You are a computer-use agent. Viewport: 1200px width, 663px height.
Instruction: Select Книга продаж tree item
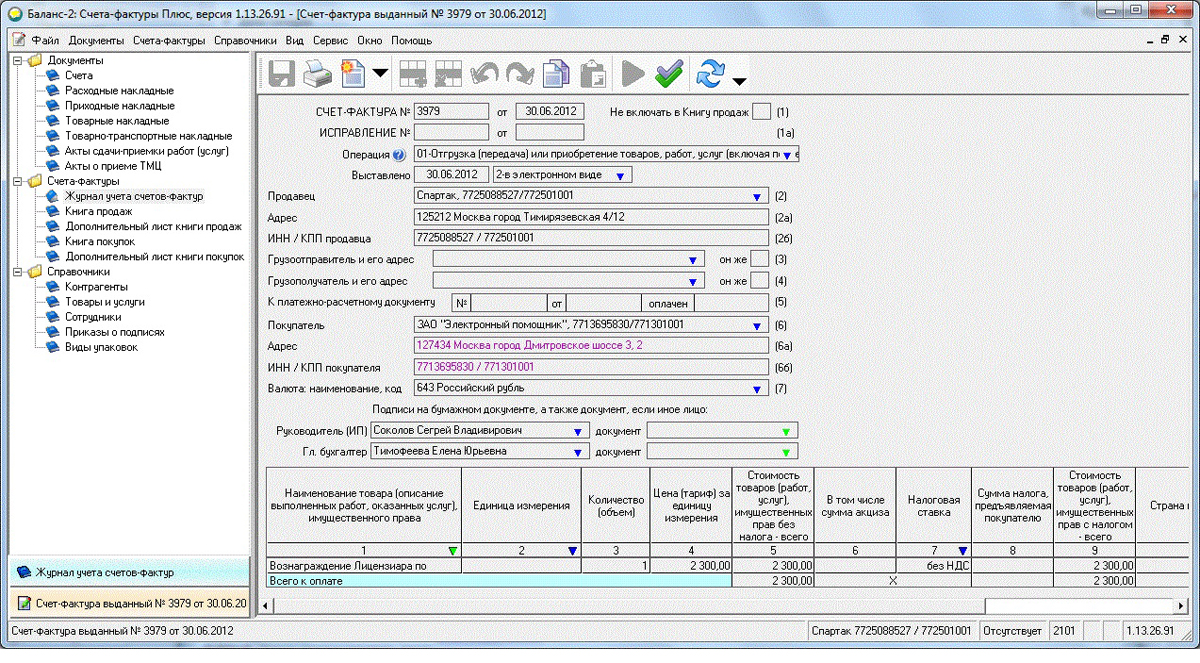pyautogui.click(x=98, y=211)
